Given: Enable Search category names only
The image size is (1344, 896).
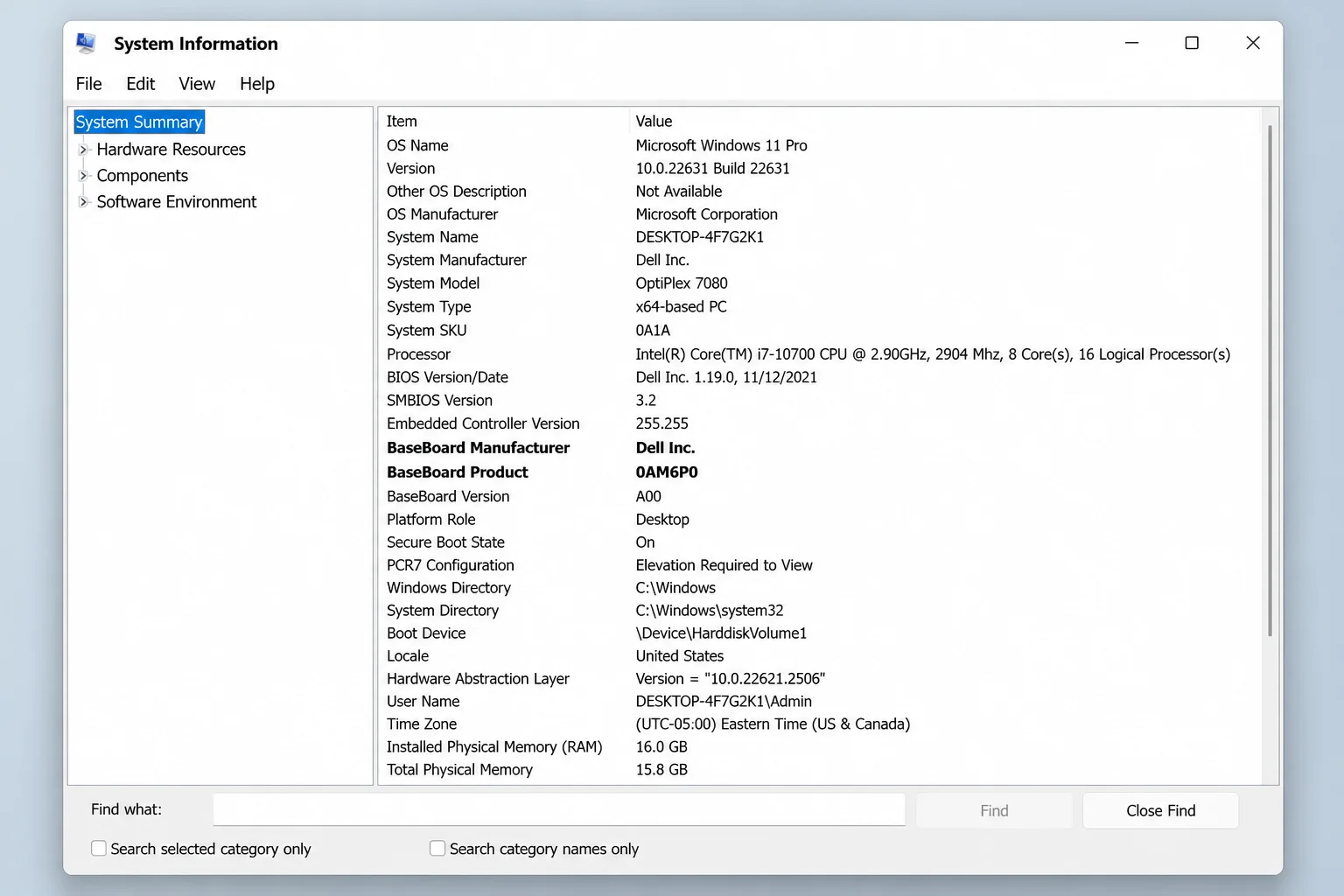Looking at the screenshot, I should tap(437, 849).
